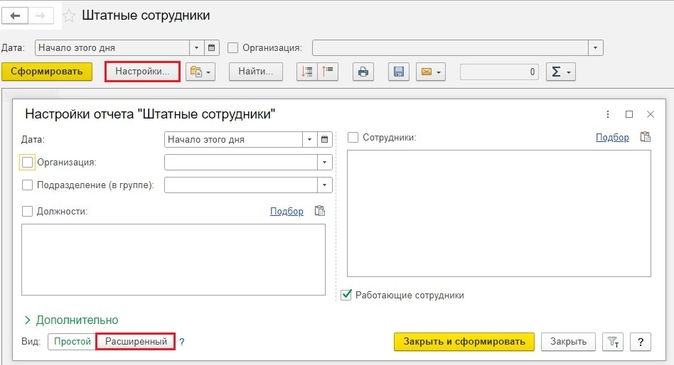The image size is (674, 365).
Task: Click Закрыть и сформировать
Action: (464, 342)
